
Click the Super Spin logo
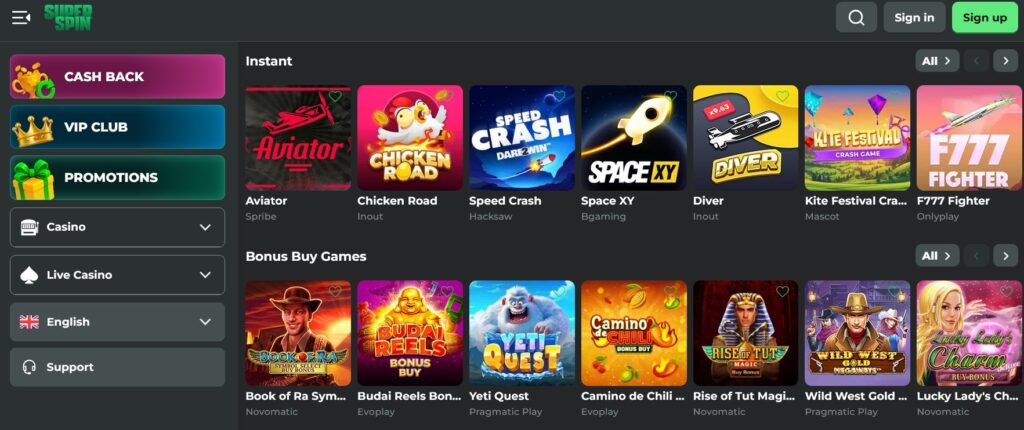point(68,18)
